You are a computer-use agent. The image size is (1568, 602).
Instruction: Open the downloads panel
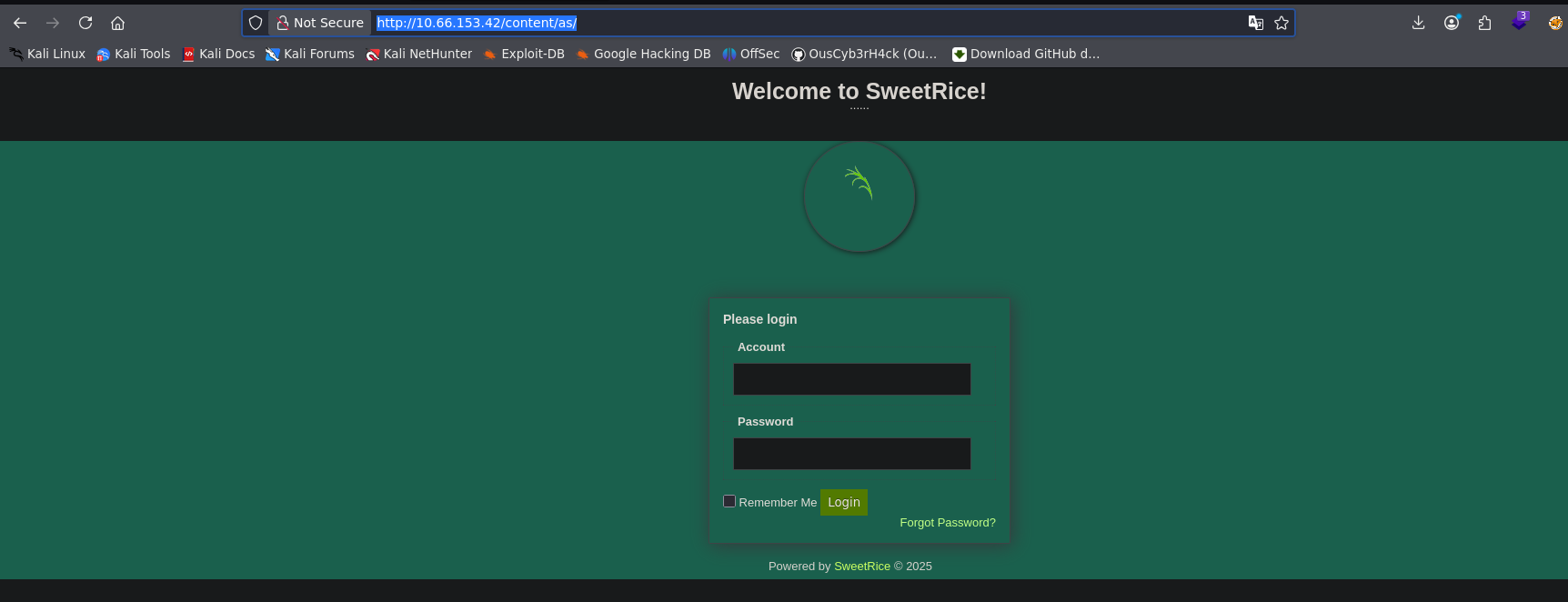coord(1419,23)
